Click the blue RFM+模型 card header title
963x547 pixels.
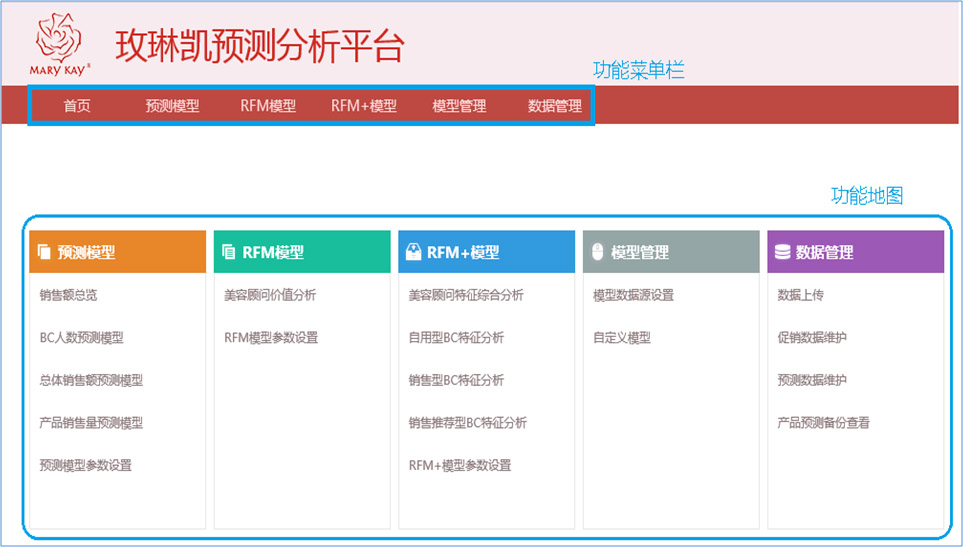tap(463, 252)
